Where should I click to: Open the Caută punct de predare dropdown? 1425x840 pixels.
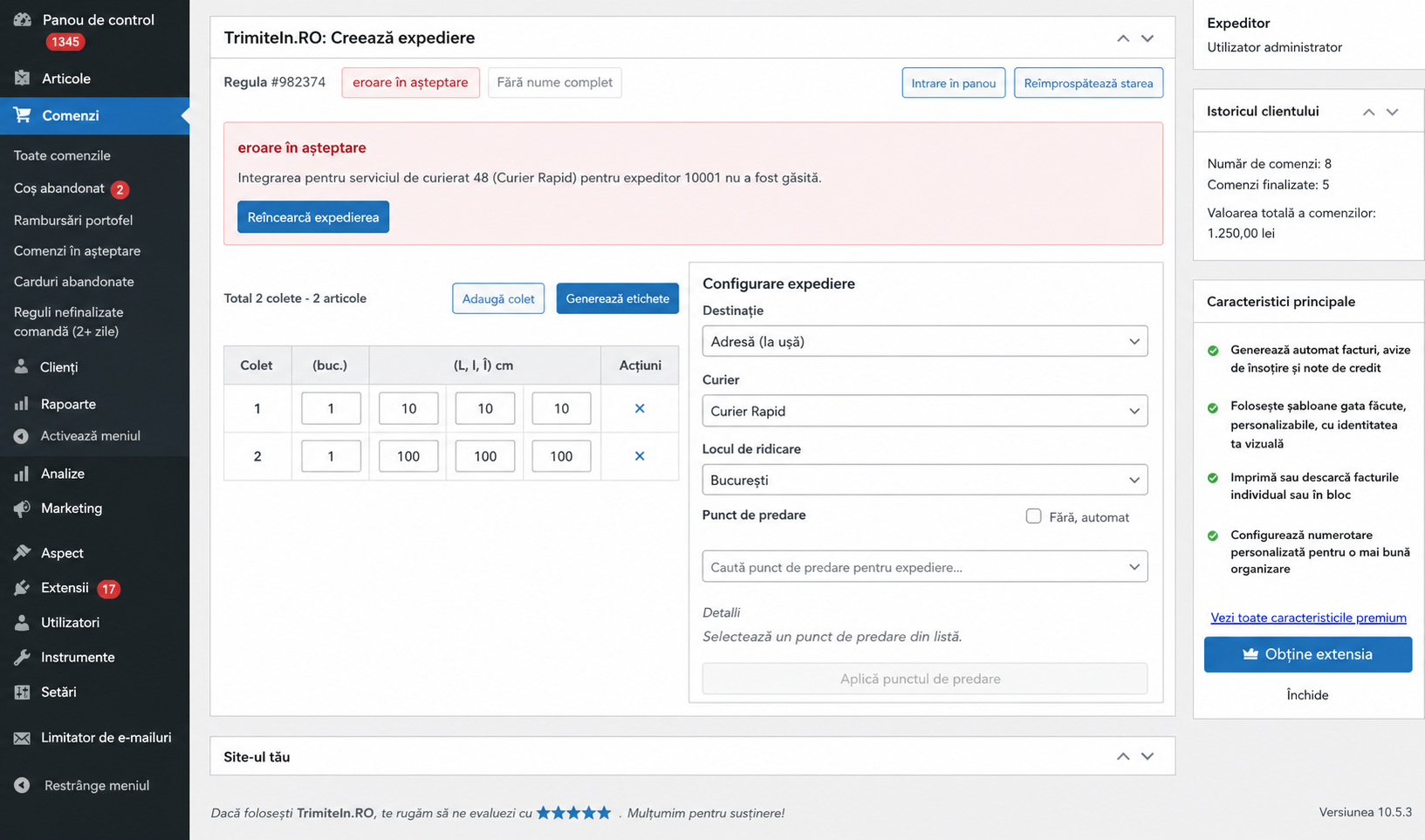pyautogui.click(x=924, y=567)
